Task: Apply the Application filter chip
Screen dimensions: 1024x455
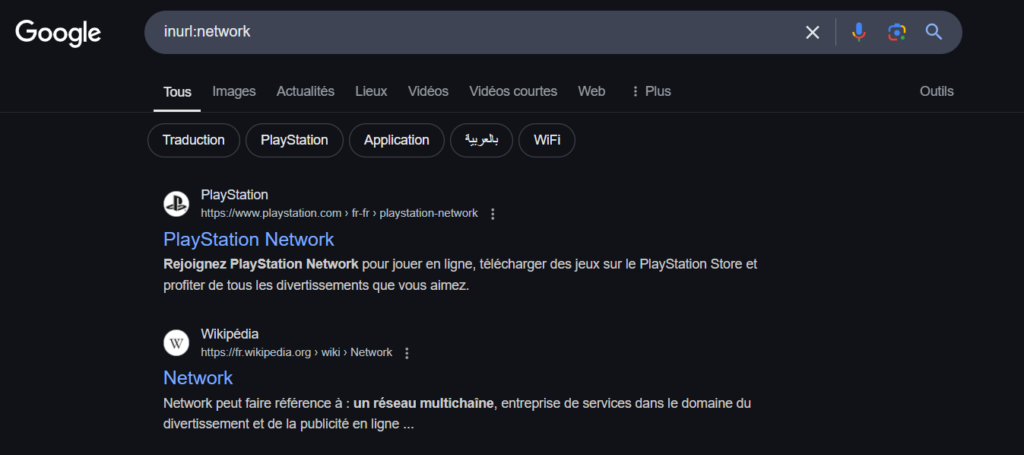Action: [x=396, y=140]
